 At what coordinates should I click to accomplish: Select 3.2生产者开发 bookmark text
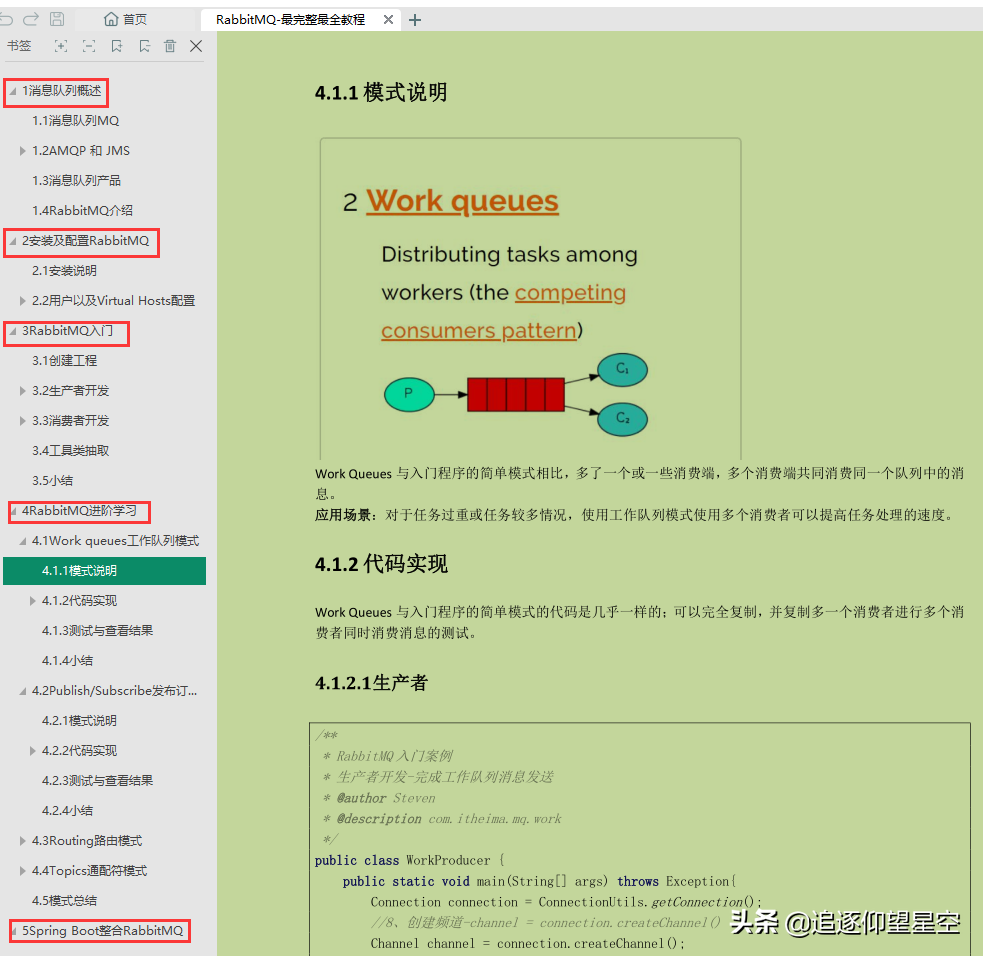pos(70,391)
